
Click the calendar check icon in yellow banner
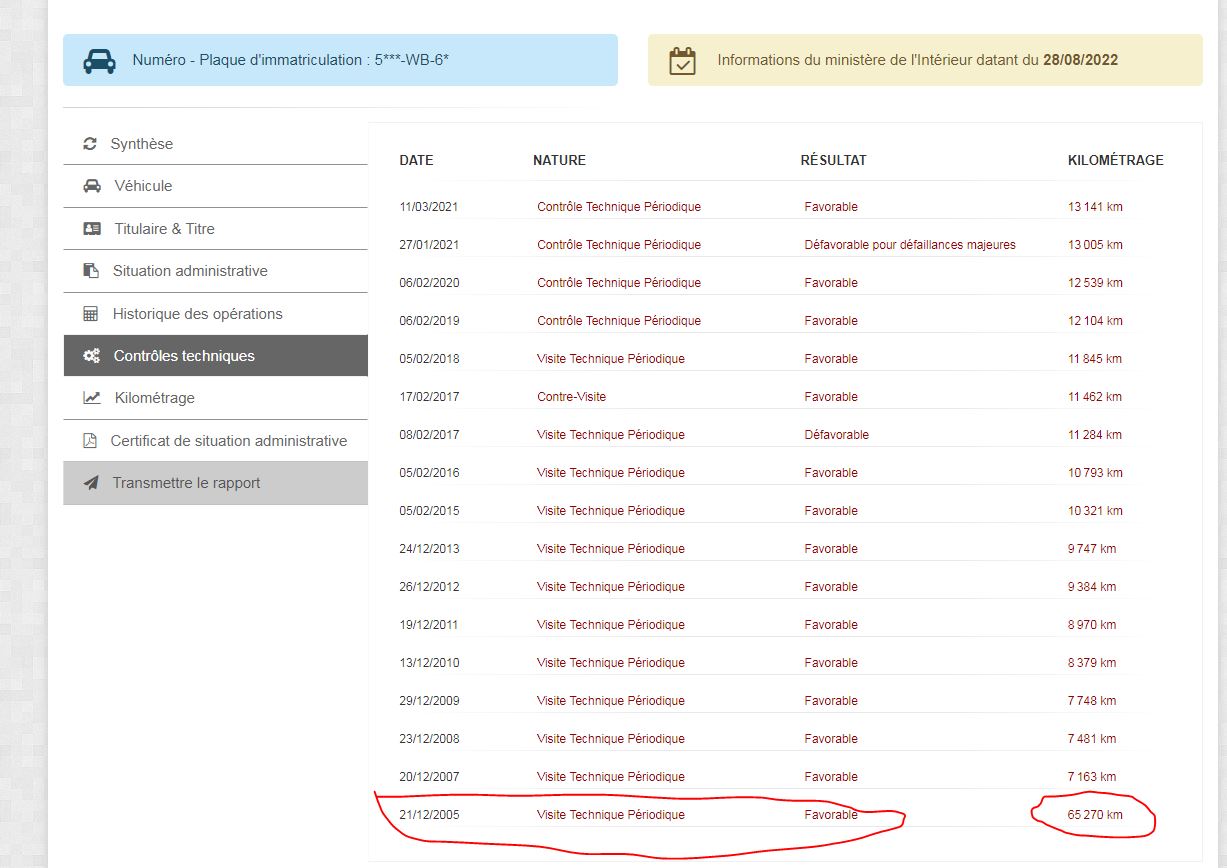pos(682,60)
